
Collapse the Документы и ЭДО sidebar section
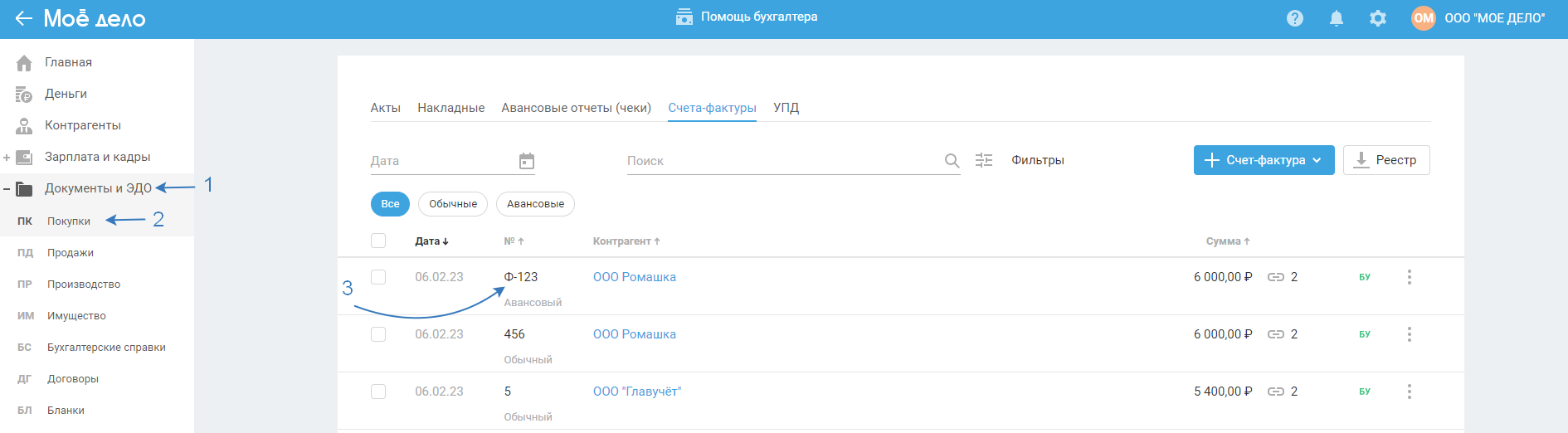tap(7, 188)
